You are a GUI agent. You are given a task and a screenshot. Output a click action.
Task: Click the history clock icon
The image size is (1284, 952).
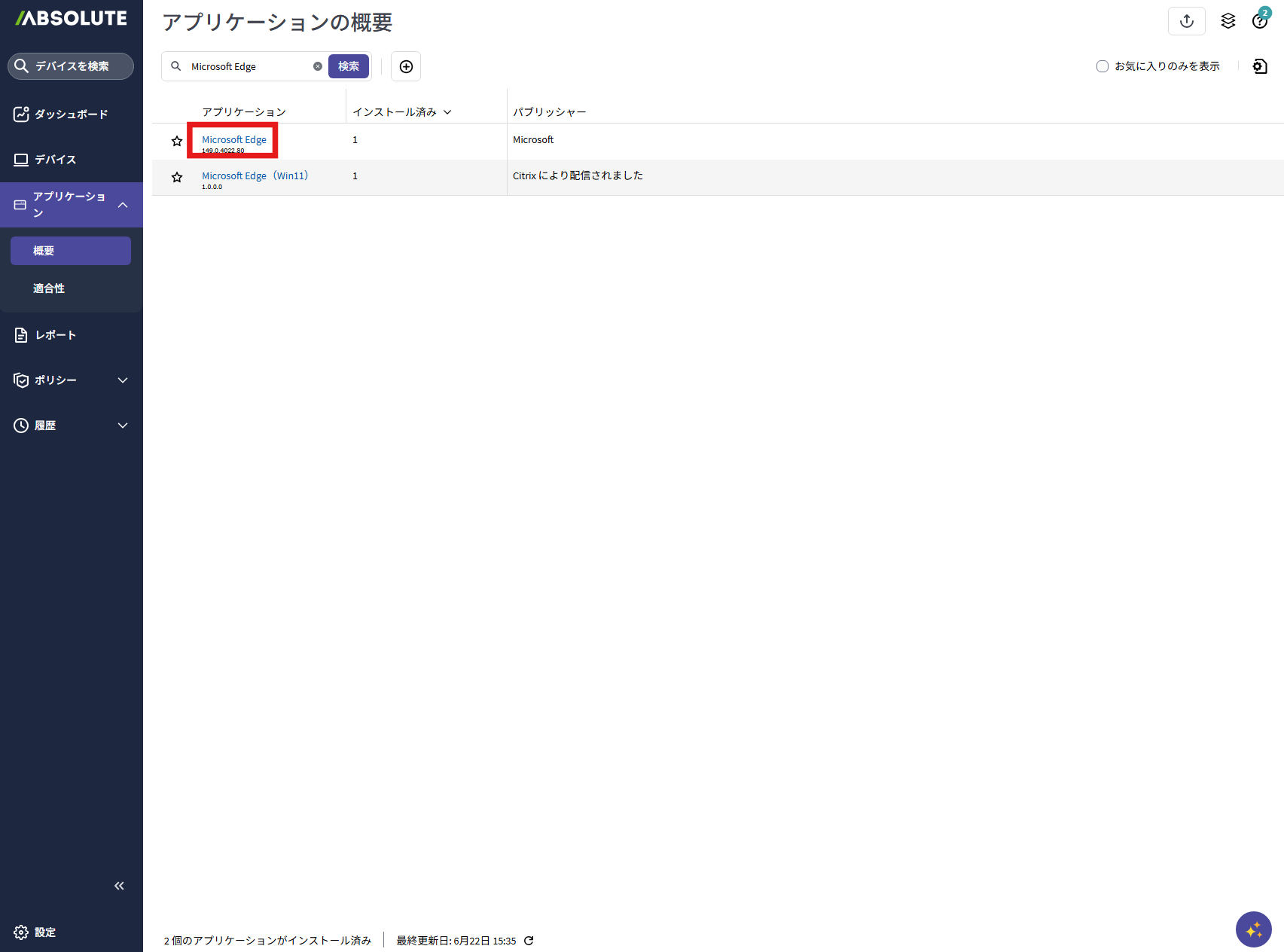pyautogui.click(x=21, y=426)
